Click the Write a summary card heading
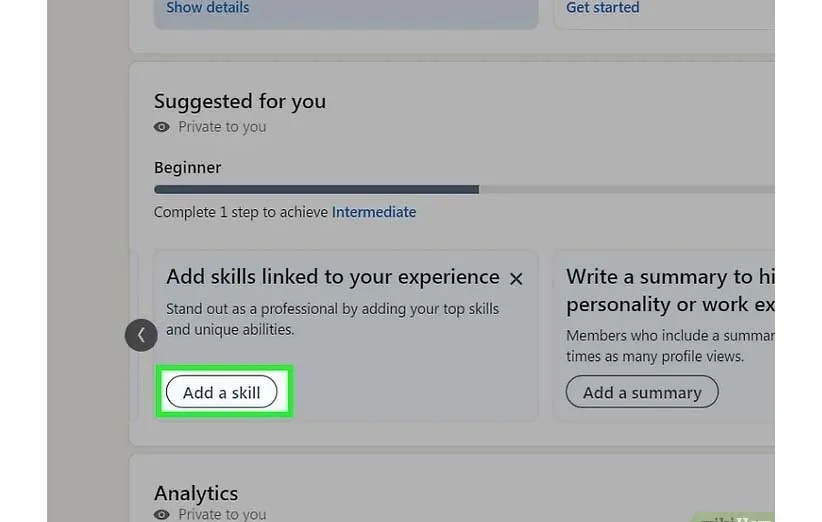Image resolution: width=822 pixels, height=522 pixels. [x=670, y=290]
